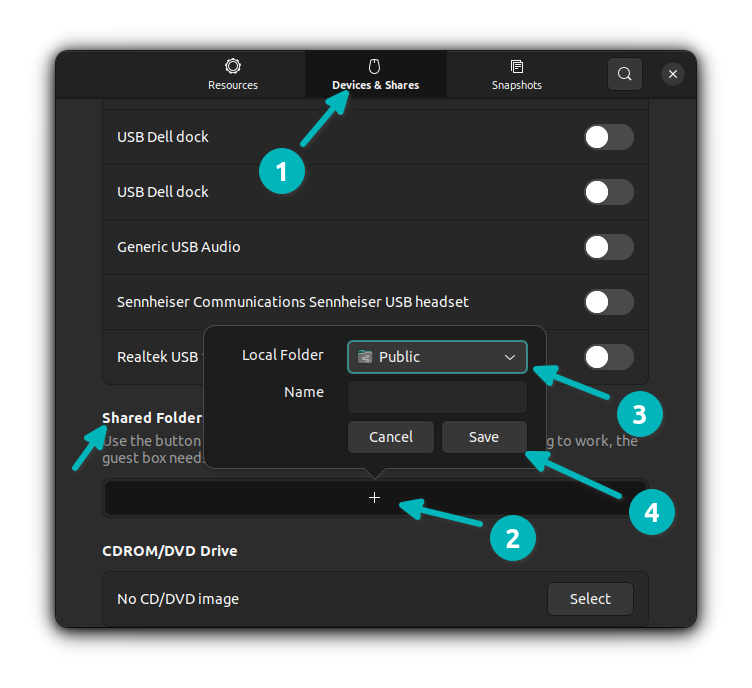Toggle Sennheiser USB headset switch
The height and width of the screenshot is (688, 752).
pyautogui.click(x=609, y=302)
